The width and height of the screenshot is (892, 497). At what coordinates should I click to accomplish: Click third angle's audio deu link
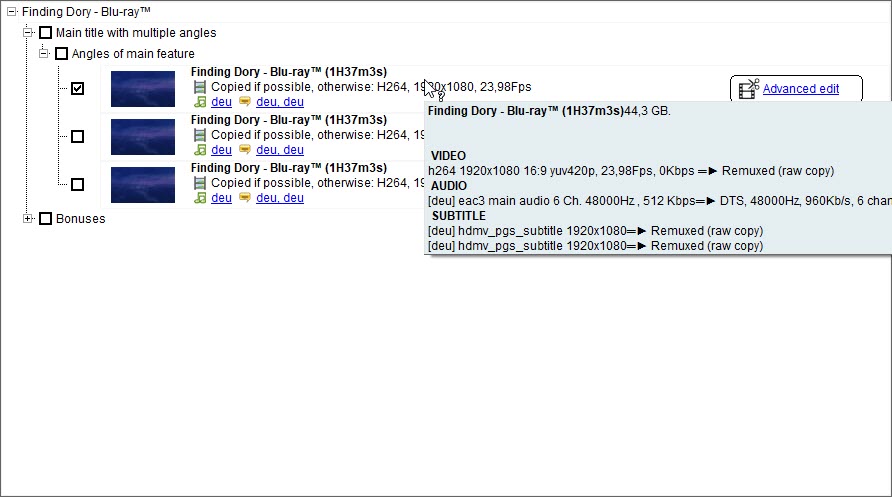(x=221, y=197)
